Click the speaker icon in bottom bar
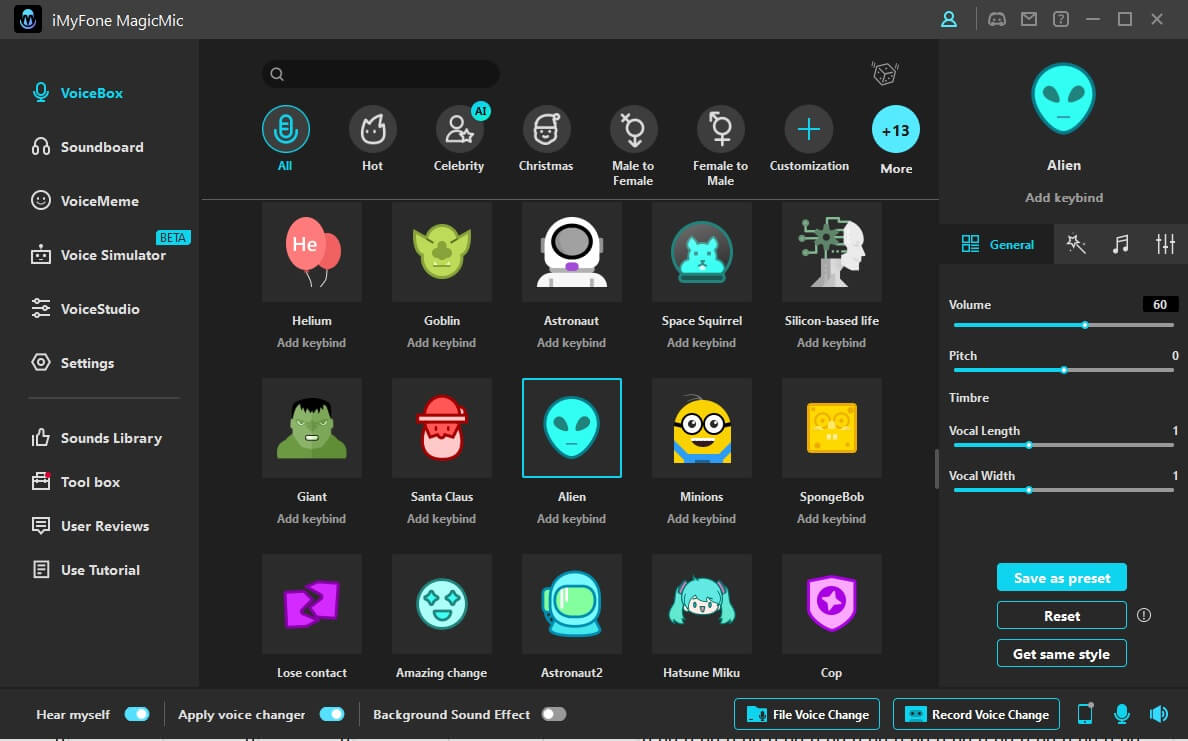 point(1159,714)
